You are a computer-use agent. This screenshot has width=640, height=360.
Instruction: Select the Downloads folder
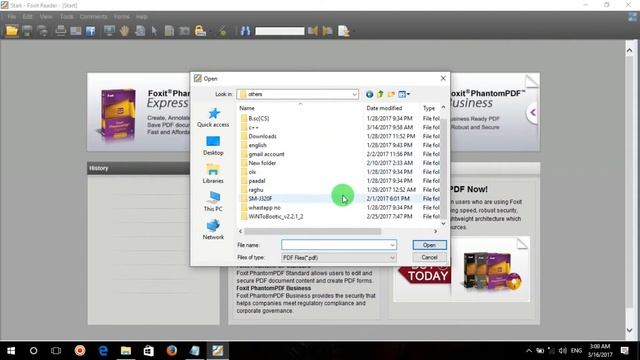coord(262,136)
